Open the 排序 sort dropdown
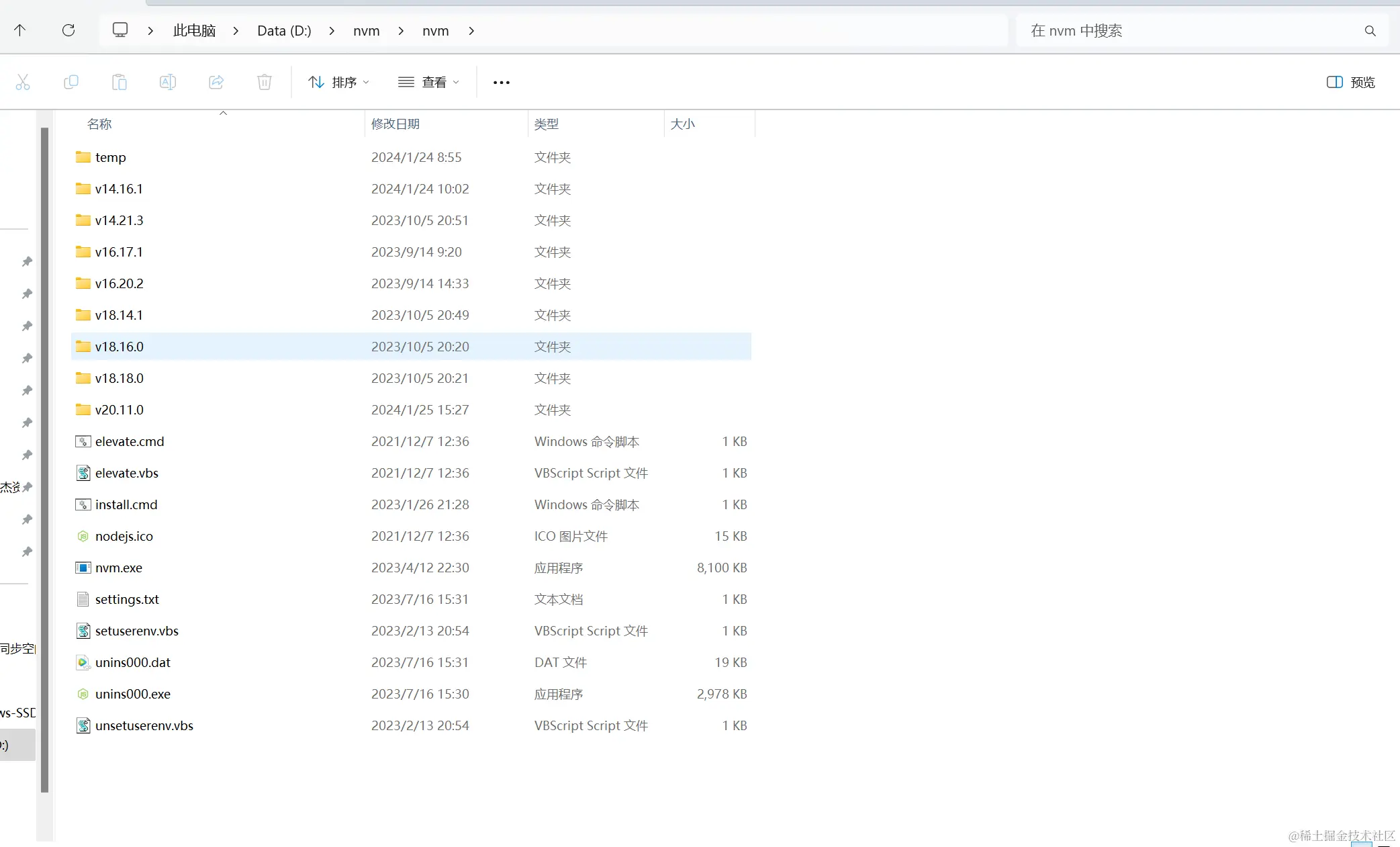This screenshot has width=1400, height=847. (x=338, y=82)
